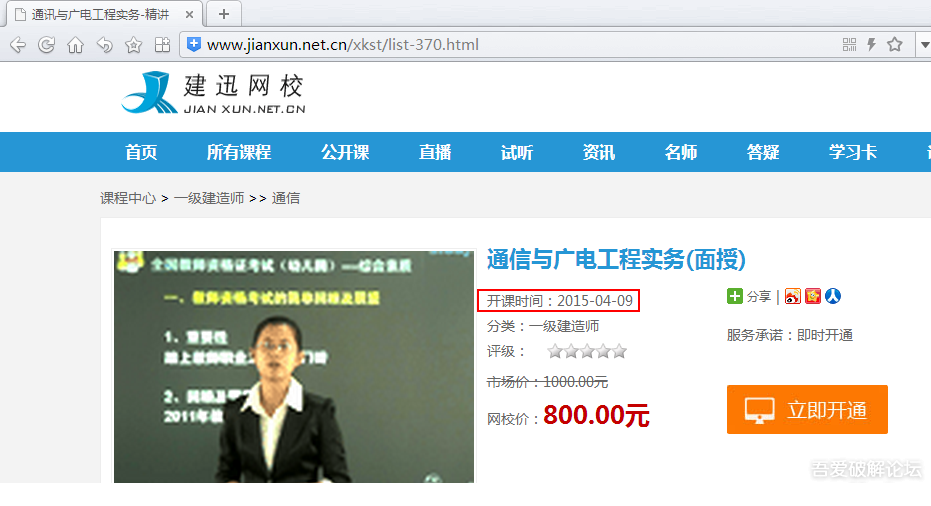The image size is (931, 506).
Task: Click the course title 通信与广电工程实务(面授)
Action: [x=616, y=259]
